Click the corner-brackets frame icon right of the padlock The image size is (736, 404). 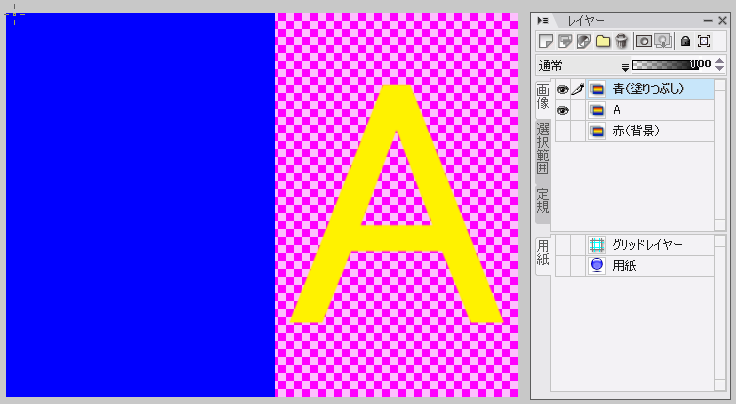click(704, 41)
